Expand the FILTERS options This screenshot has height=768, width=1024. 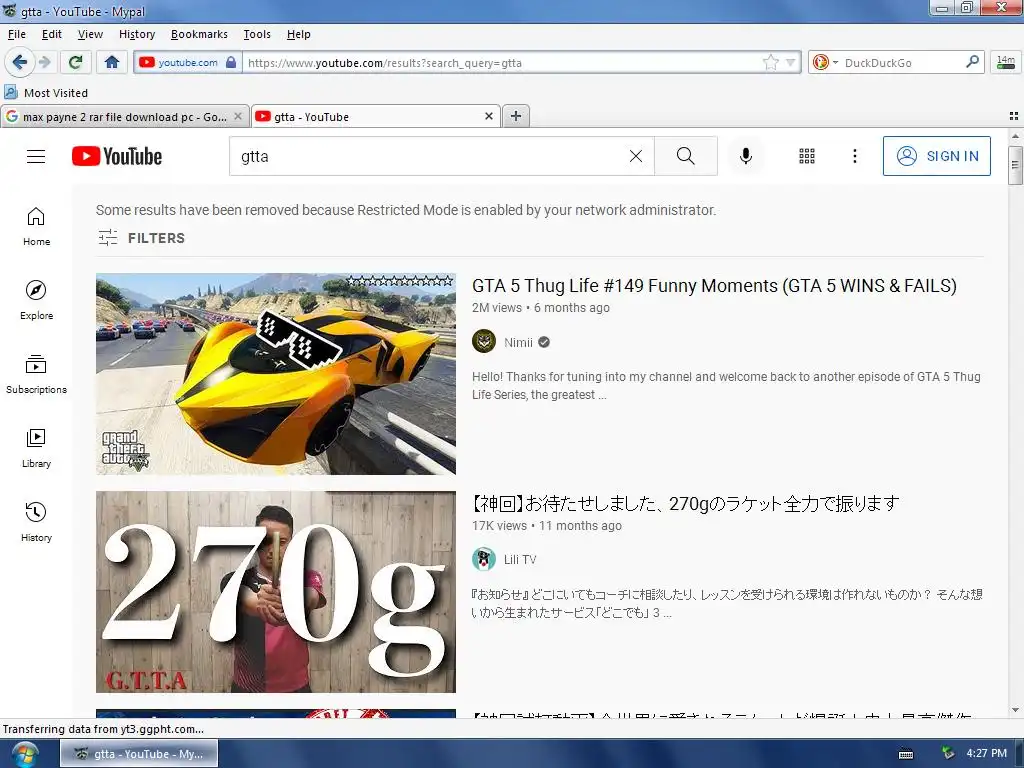click(141, 238)
